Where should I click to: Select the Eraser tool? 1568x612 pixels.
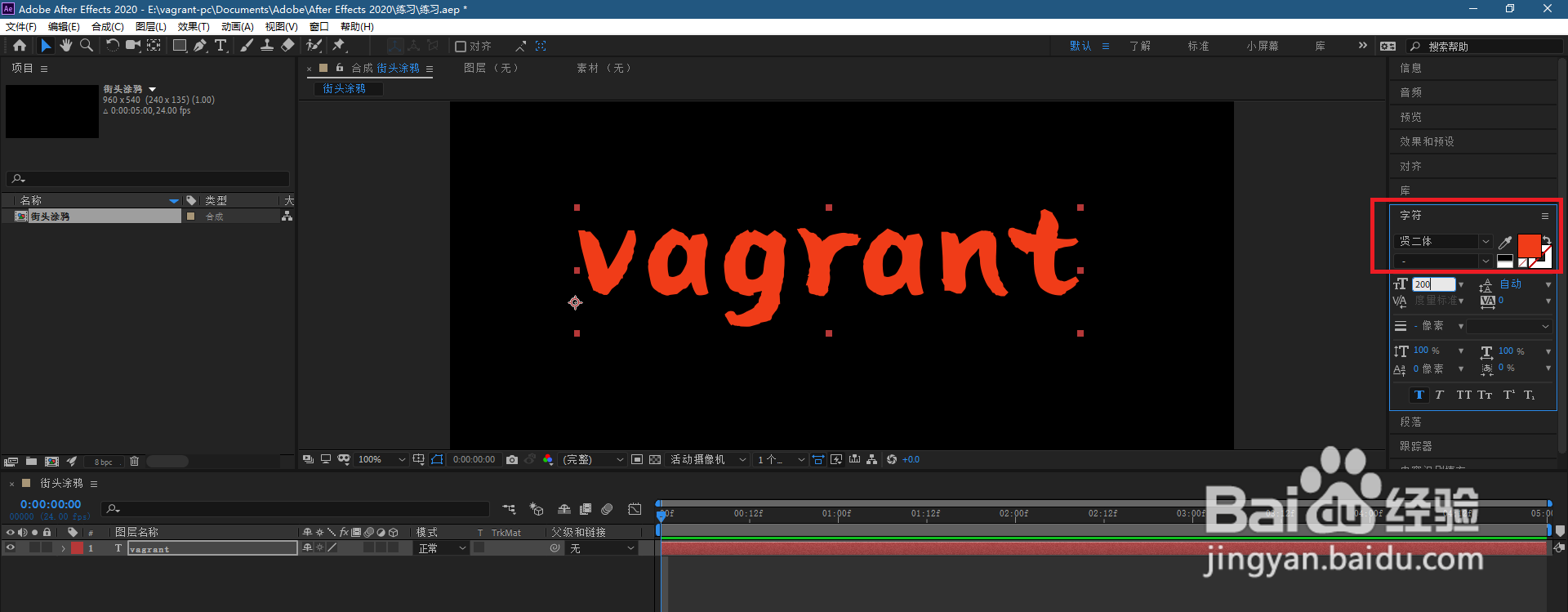(x=287, y=46)
